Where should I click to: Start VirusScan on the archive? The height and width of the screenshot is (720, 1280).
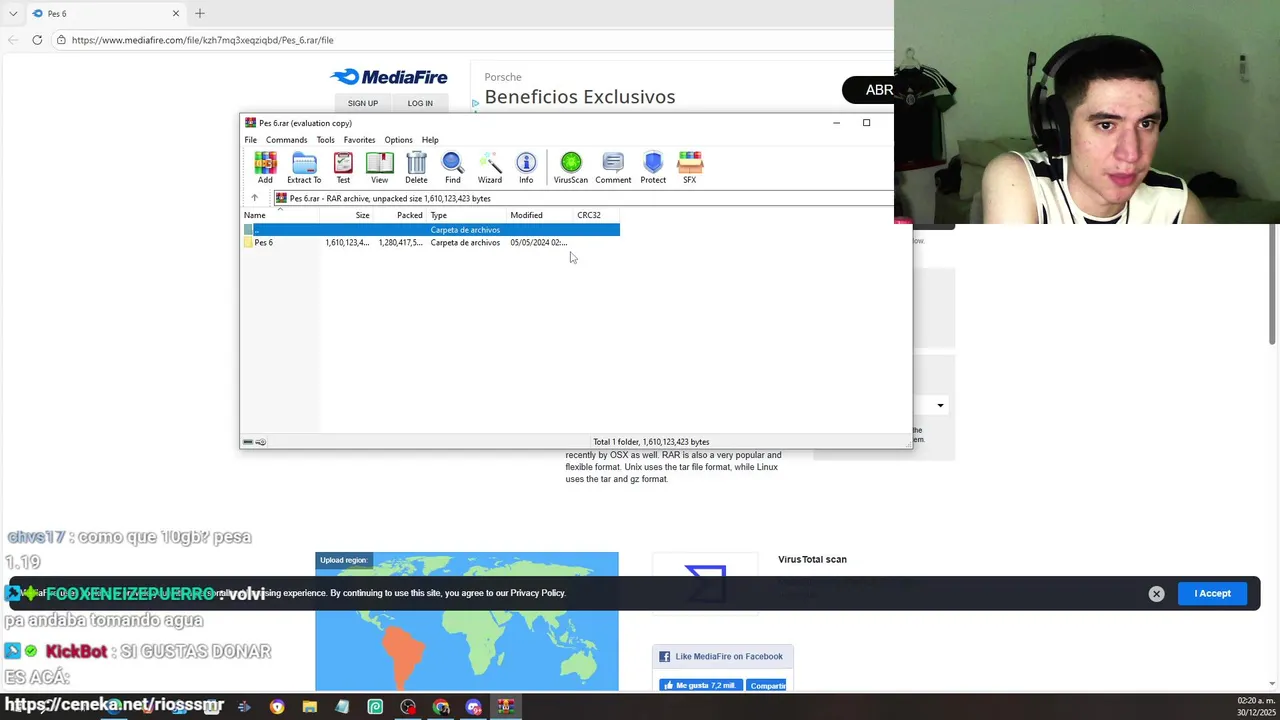click(x=571, y=167)
